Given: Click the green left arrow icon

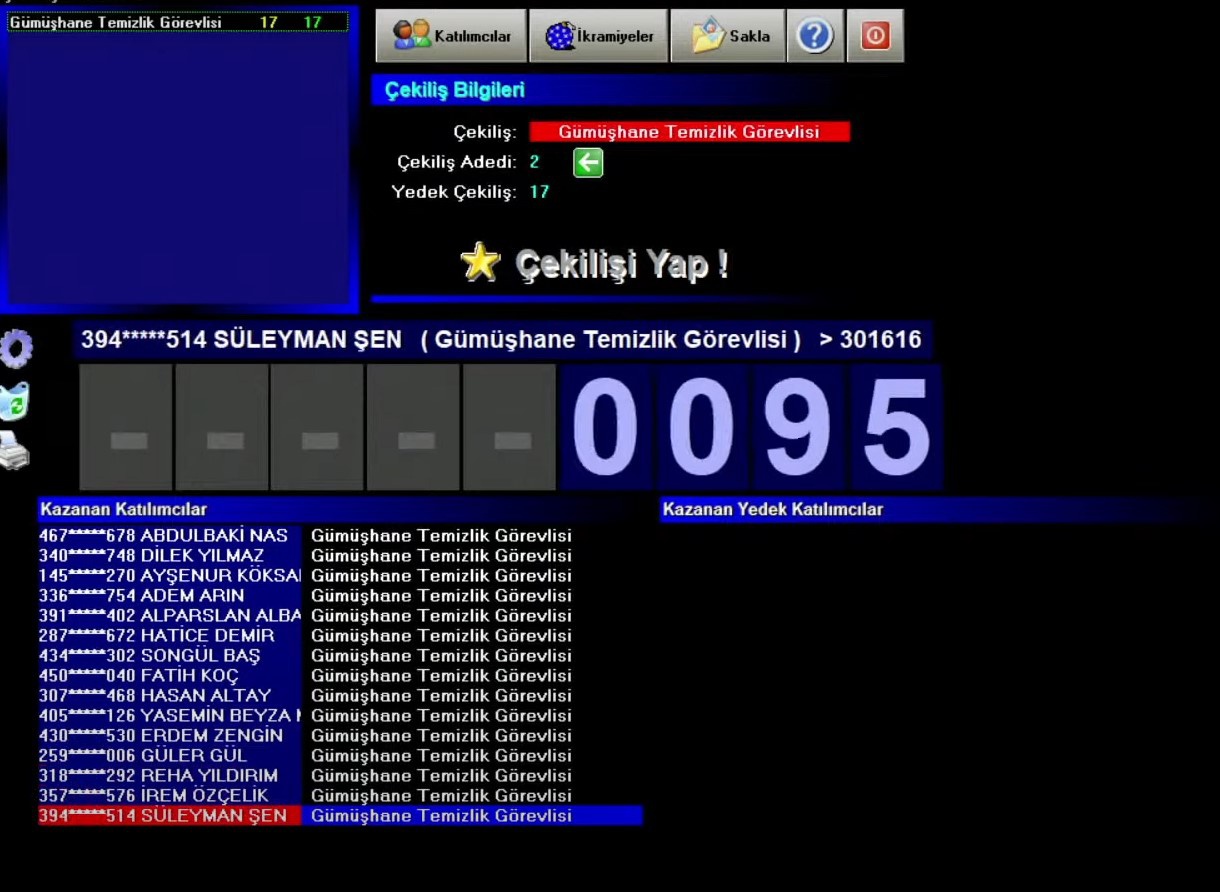Looking at the screenshot, I should pos(588,162).
